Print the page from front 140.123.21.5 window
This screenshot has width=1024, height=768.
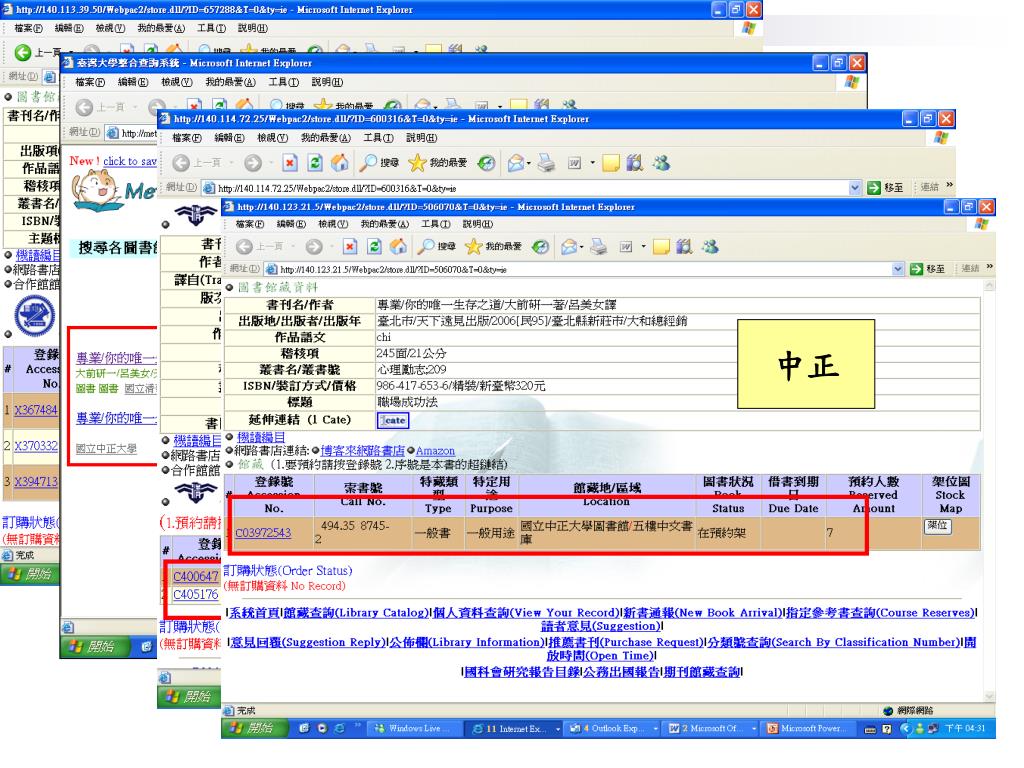point(598,247)
